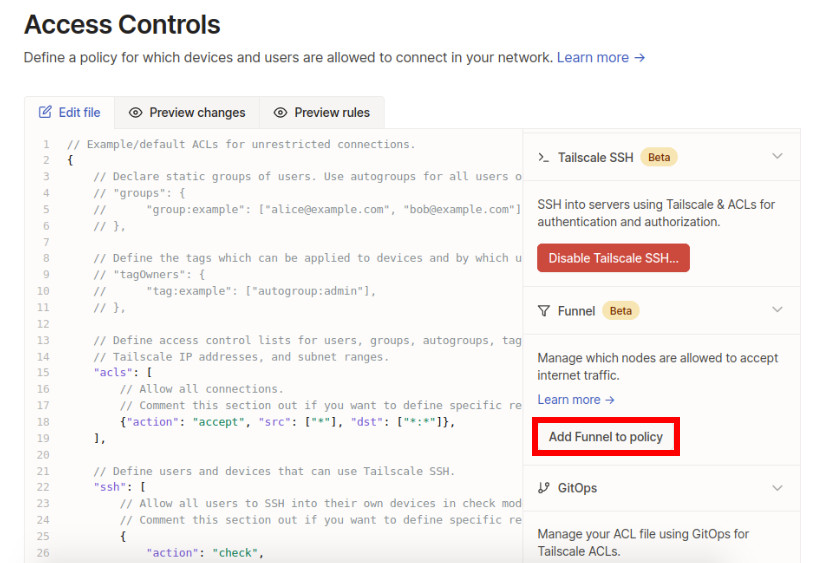Open the Preview changes tab
Screen dimensions: 822x563
point(187,113)
